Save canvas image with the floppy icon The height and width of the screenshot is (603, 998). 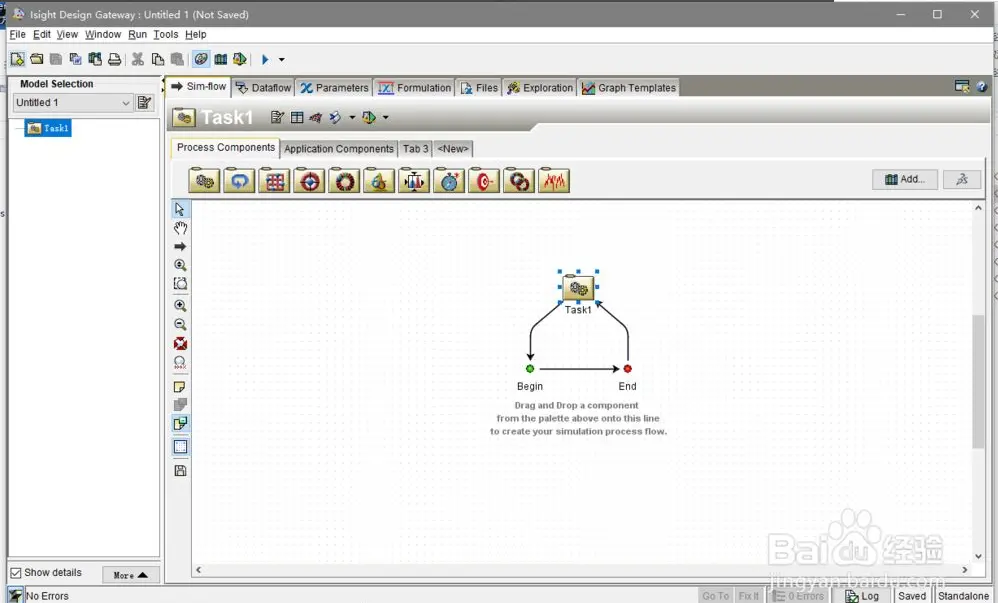point(180,471)
